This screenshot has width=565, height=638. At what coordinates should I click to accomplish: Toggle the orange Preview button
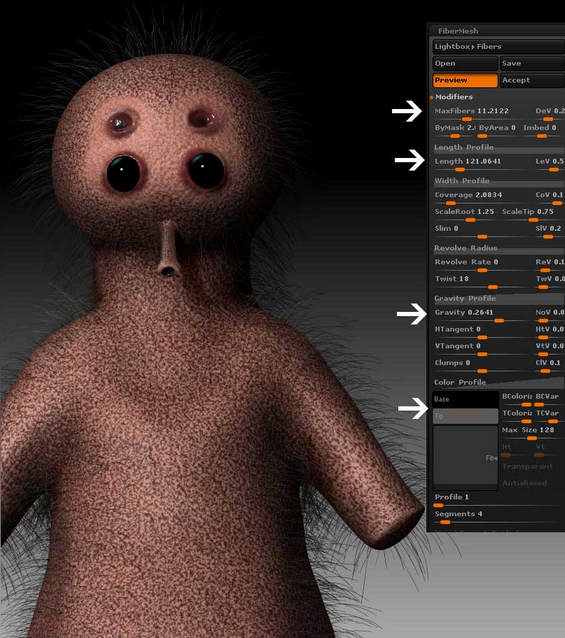pos(465,80)
